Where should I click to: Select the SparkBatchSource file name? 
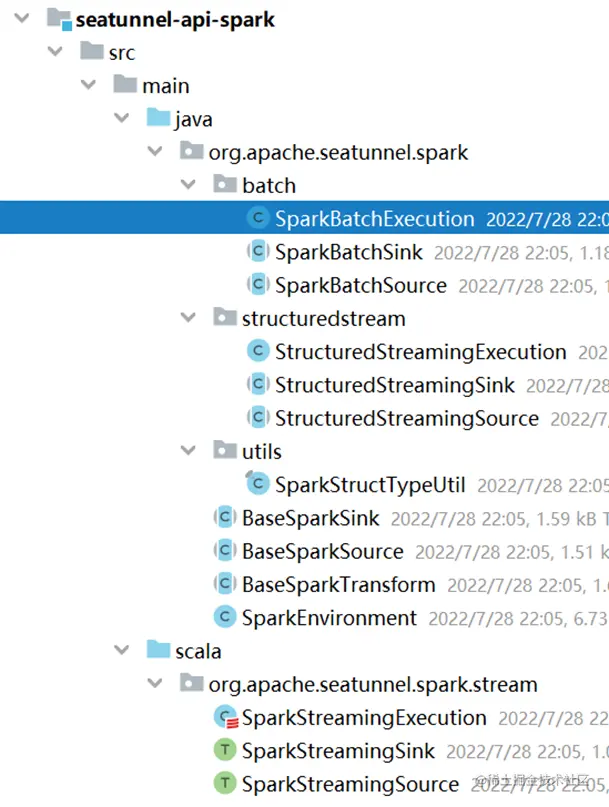(361, 285)
